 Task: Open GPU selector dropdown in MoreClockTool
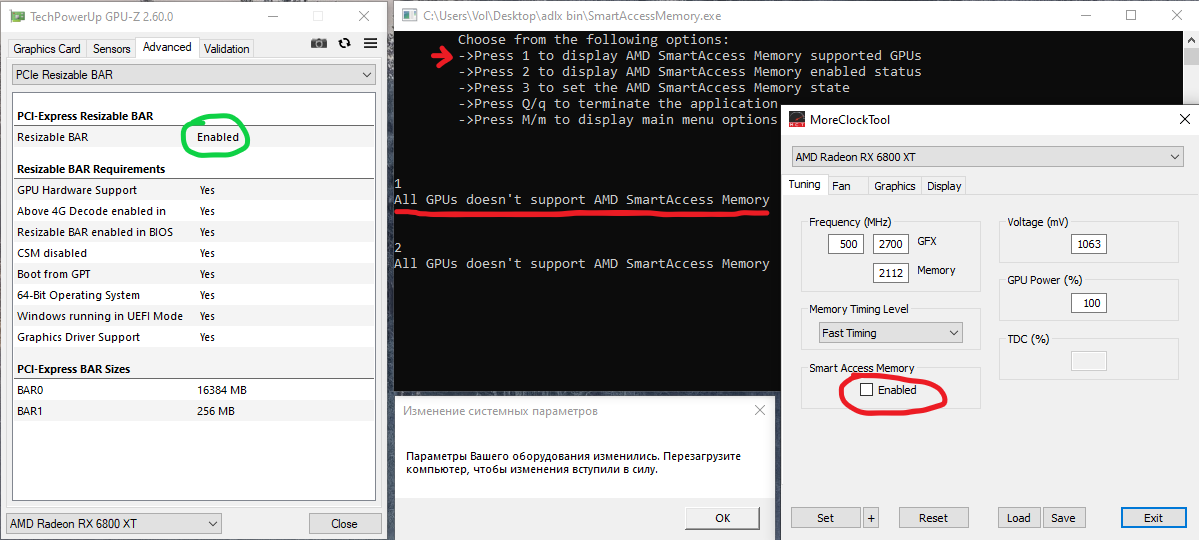tap(988, 157)
